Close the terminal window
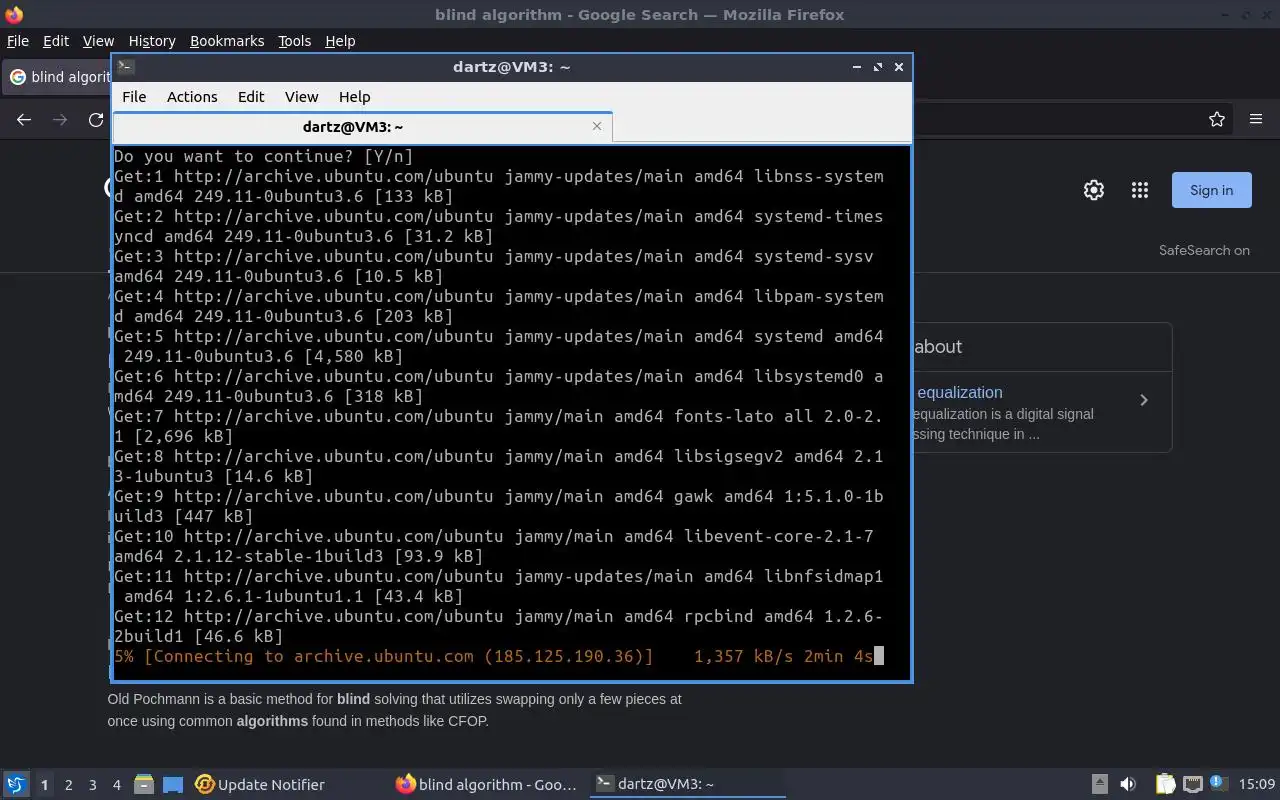This screenshot has width=1280, height=800. 899,67
